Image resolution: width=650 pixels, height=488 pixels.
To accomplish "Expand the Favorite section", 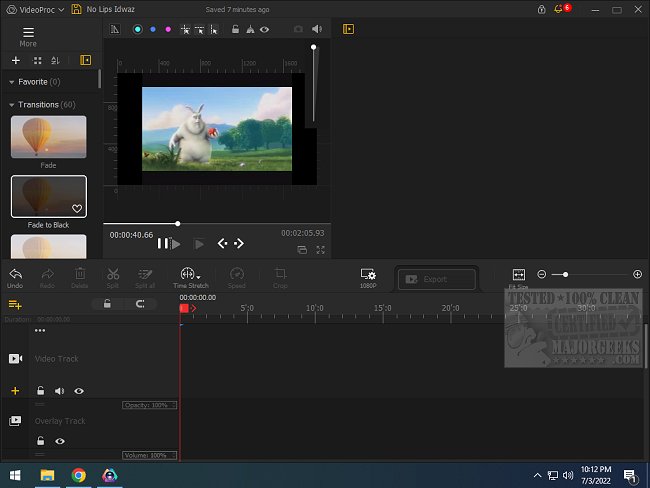I will click(x=11, y=82).
